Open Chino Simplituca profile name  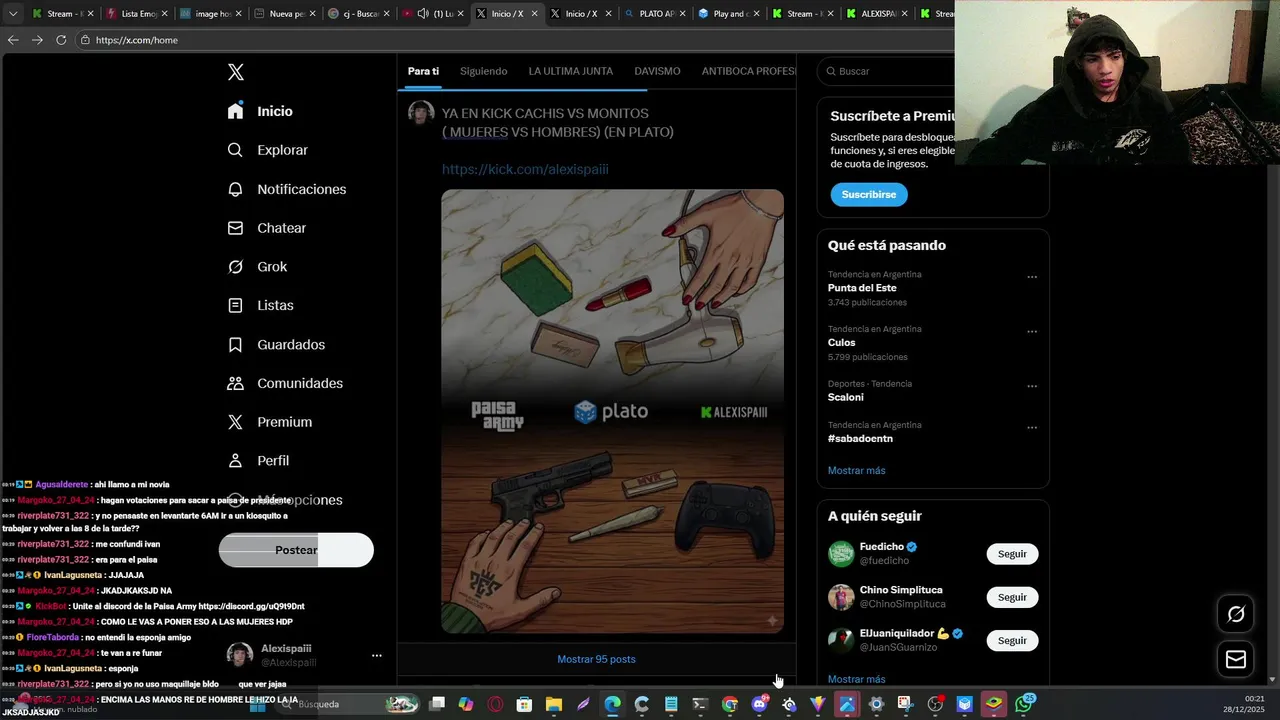pos(901,590)
